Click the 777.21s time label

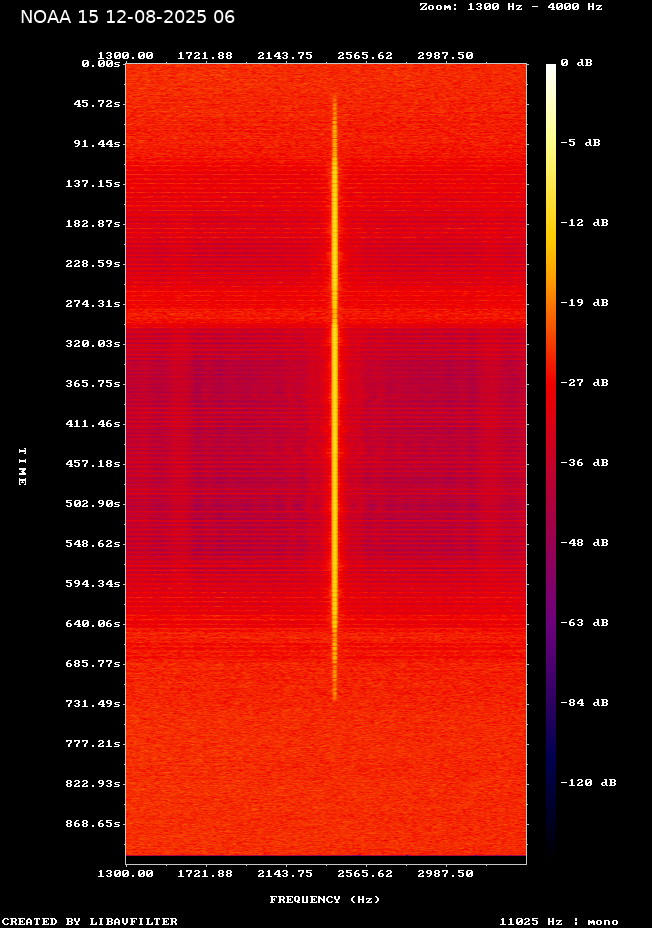(x=93, y=743)
